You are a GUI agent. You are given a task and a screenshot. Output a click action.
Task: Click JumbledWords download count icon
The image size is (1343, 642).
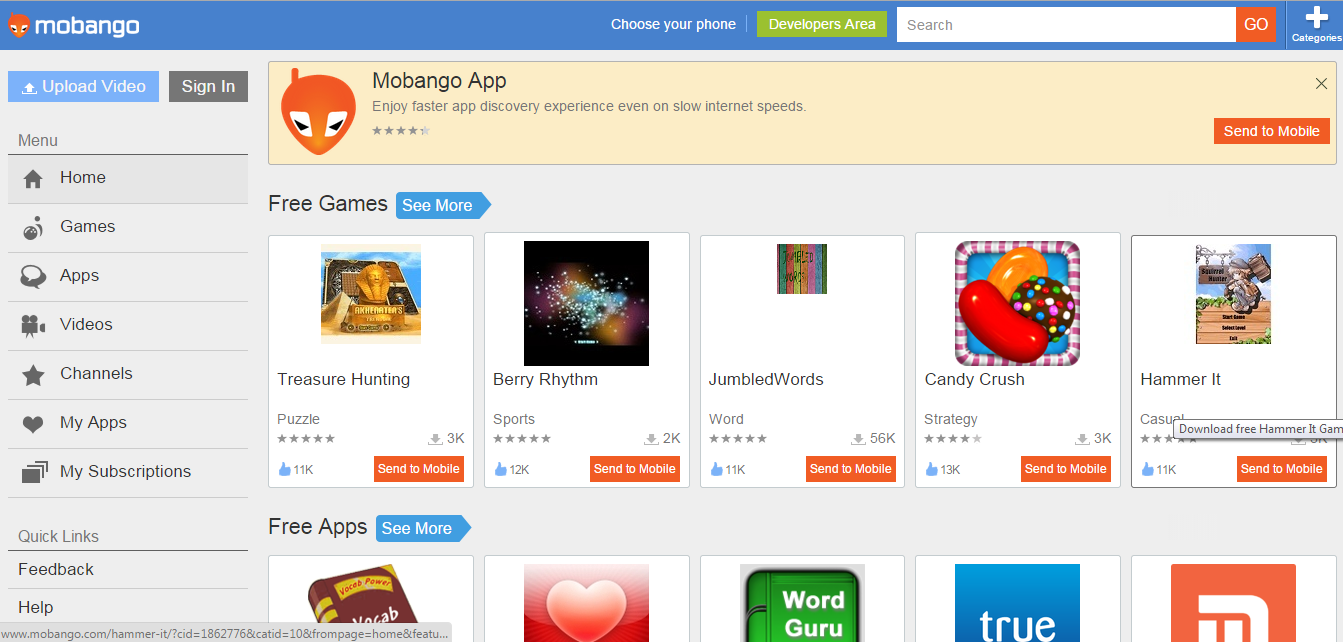(858, 439)
